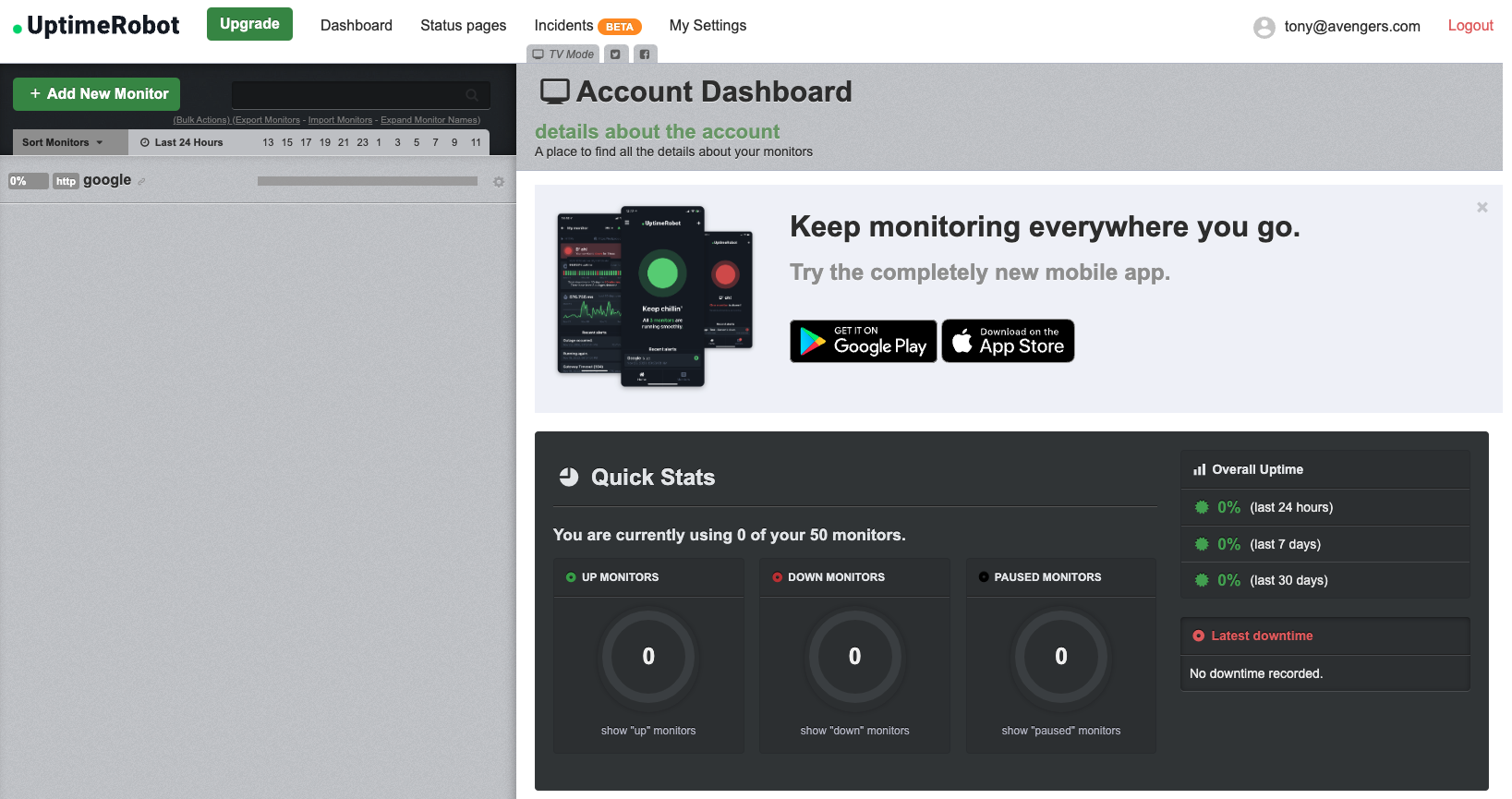Click the google monitor uptime bar

(367, 181)
